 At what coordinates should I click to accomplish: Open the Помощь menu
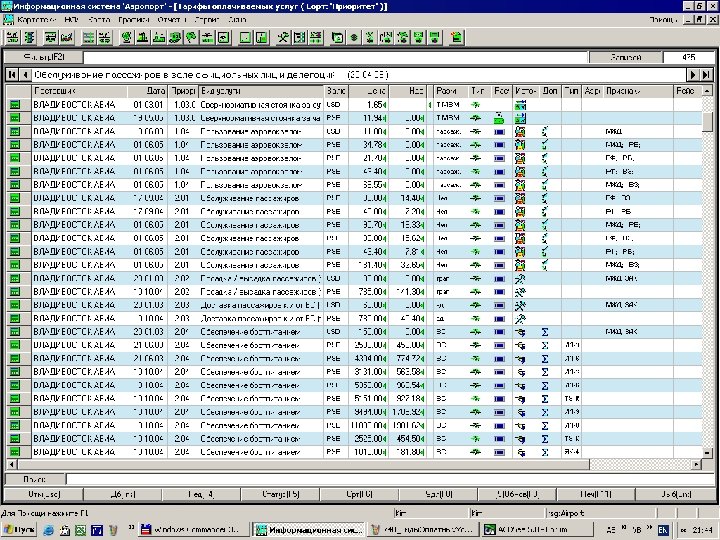point(663,20)
